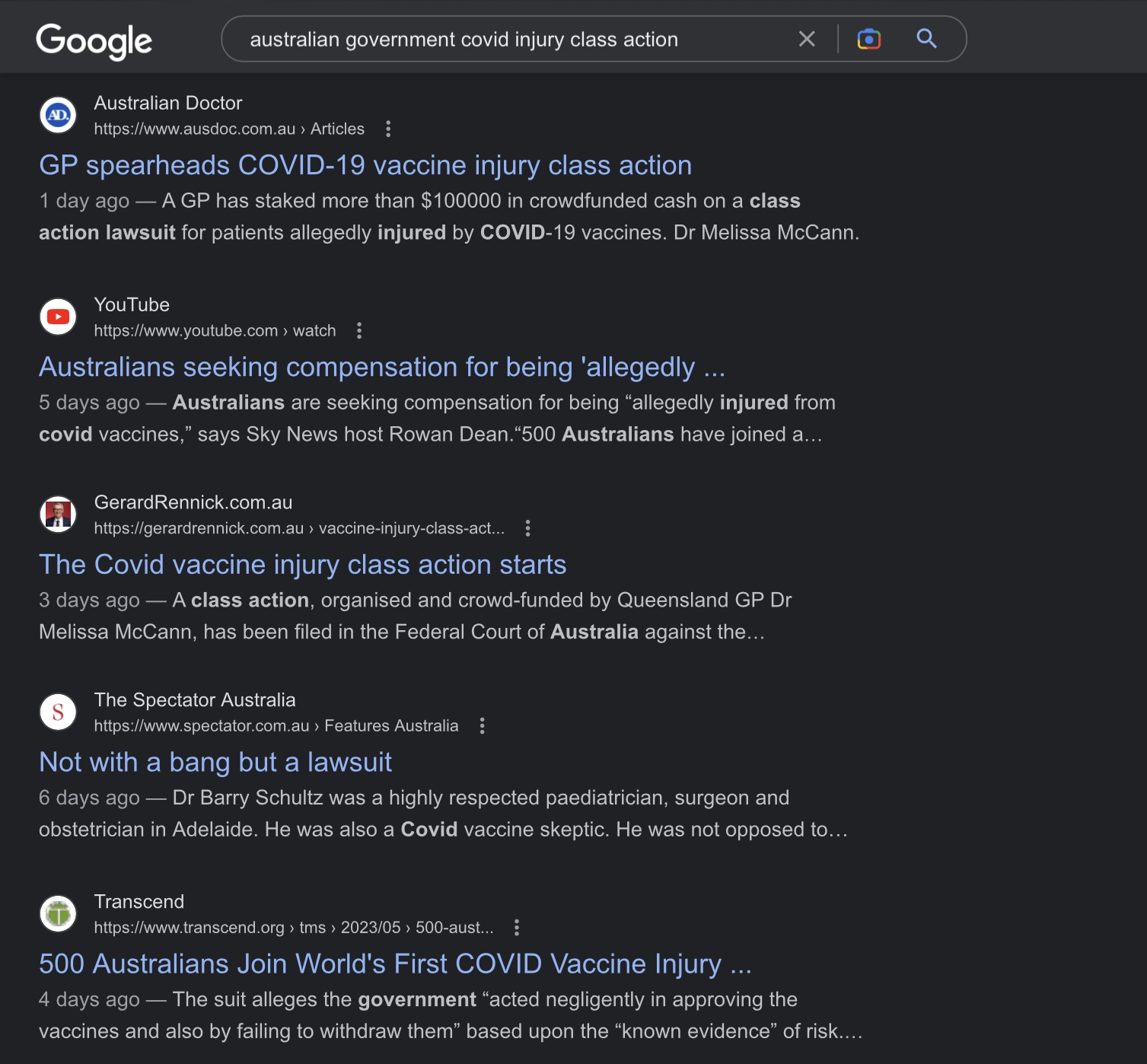Open Google Lens camera search
1147x1064 pixels.
click(868, 39)
